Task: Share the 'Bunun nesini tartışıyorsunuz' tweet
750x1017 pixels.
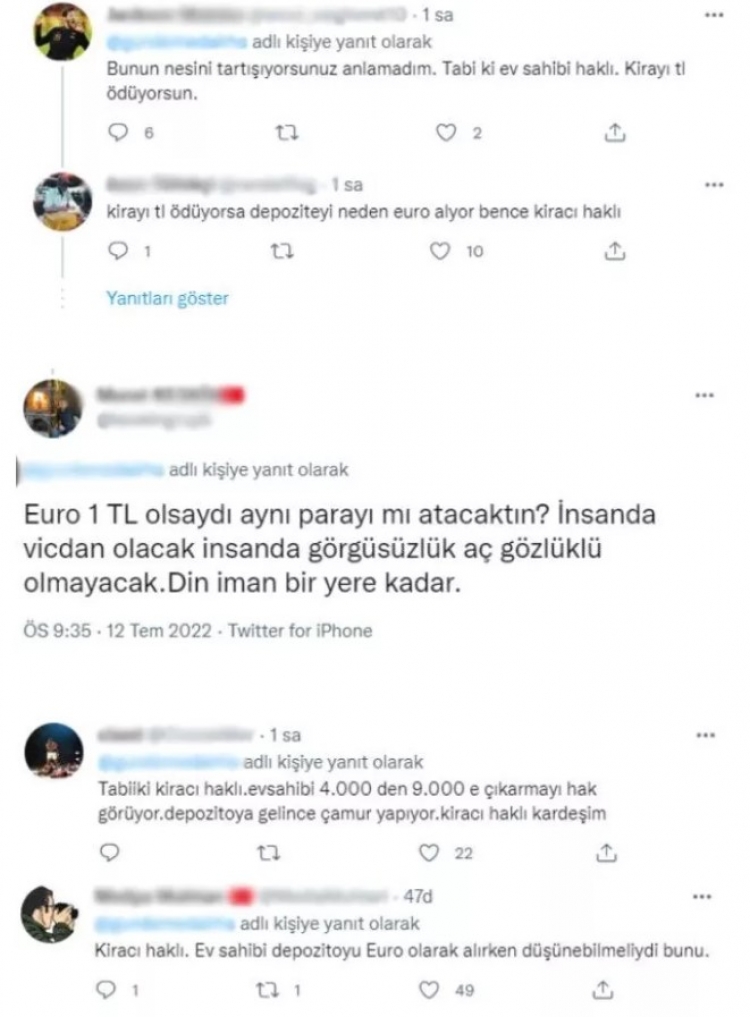Action: click(x=615, y=133)
